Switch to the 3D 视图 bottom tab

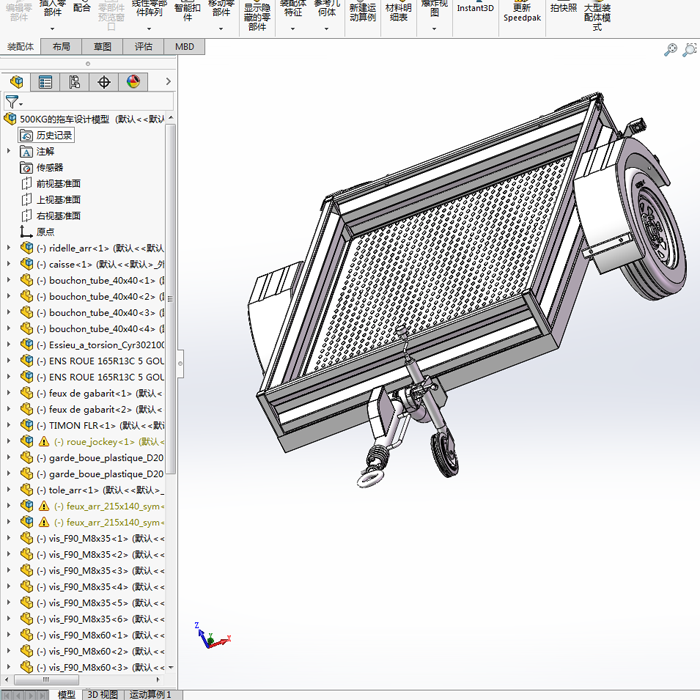[103, 695]
